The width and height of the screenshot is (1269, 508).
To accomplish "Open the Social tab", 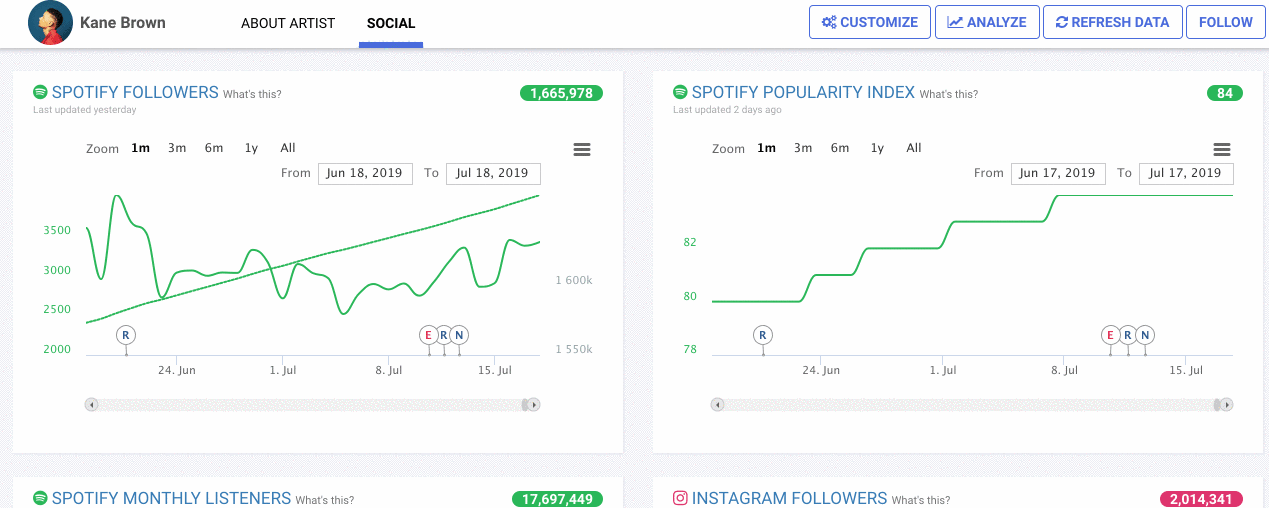I will pos(391,23).
